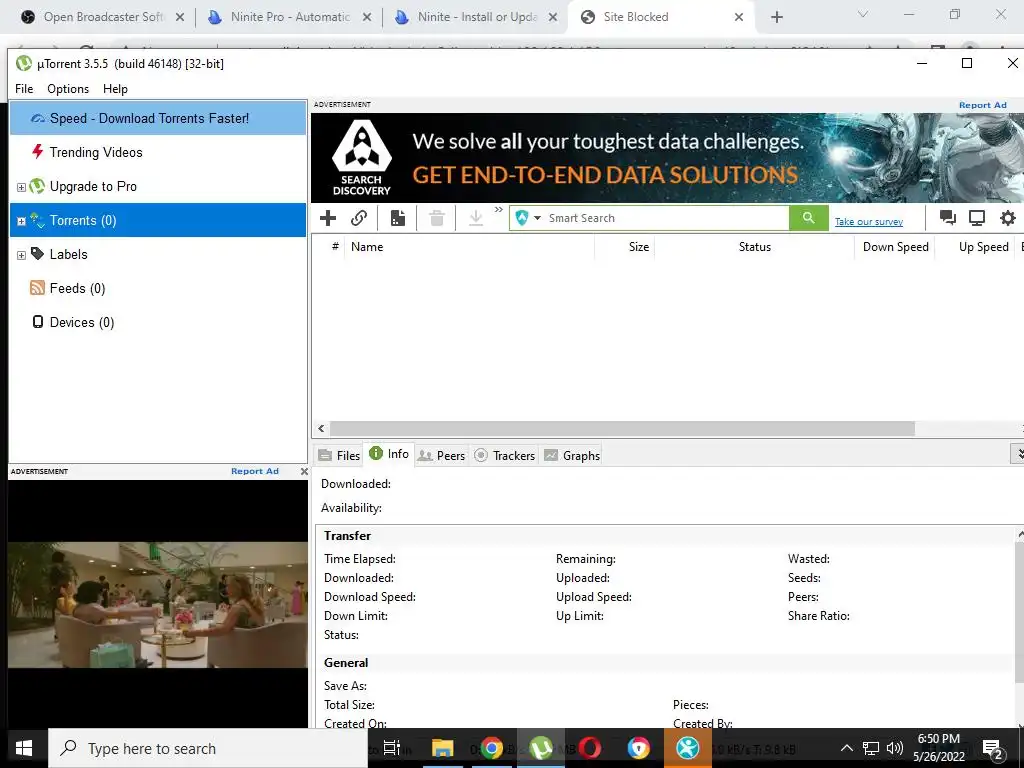Open Opera browser from the taskbar

pyautogui.click(x=590, y=748)
